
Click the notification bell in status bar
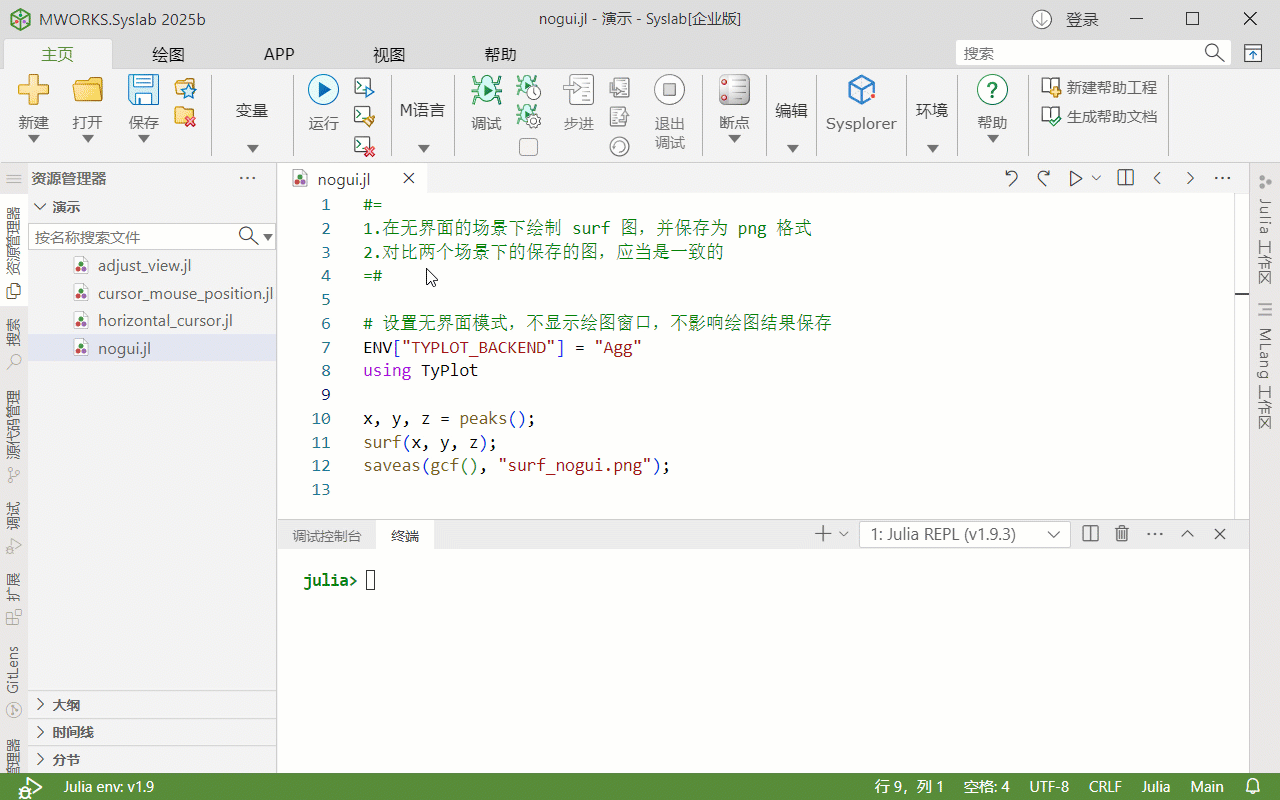[x=1253, y=787]
